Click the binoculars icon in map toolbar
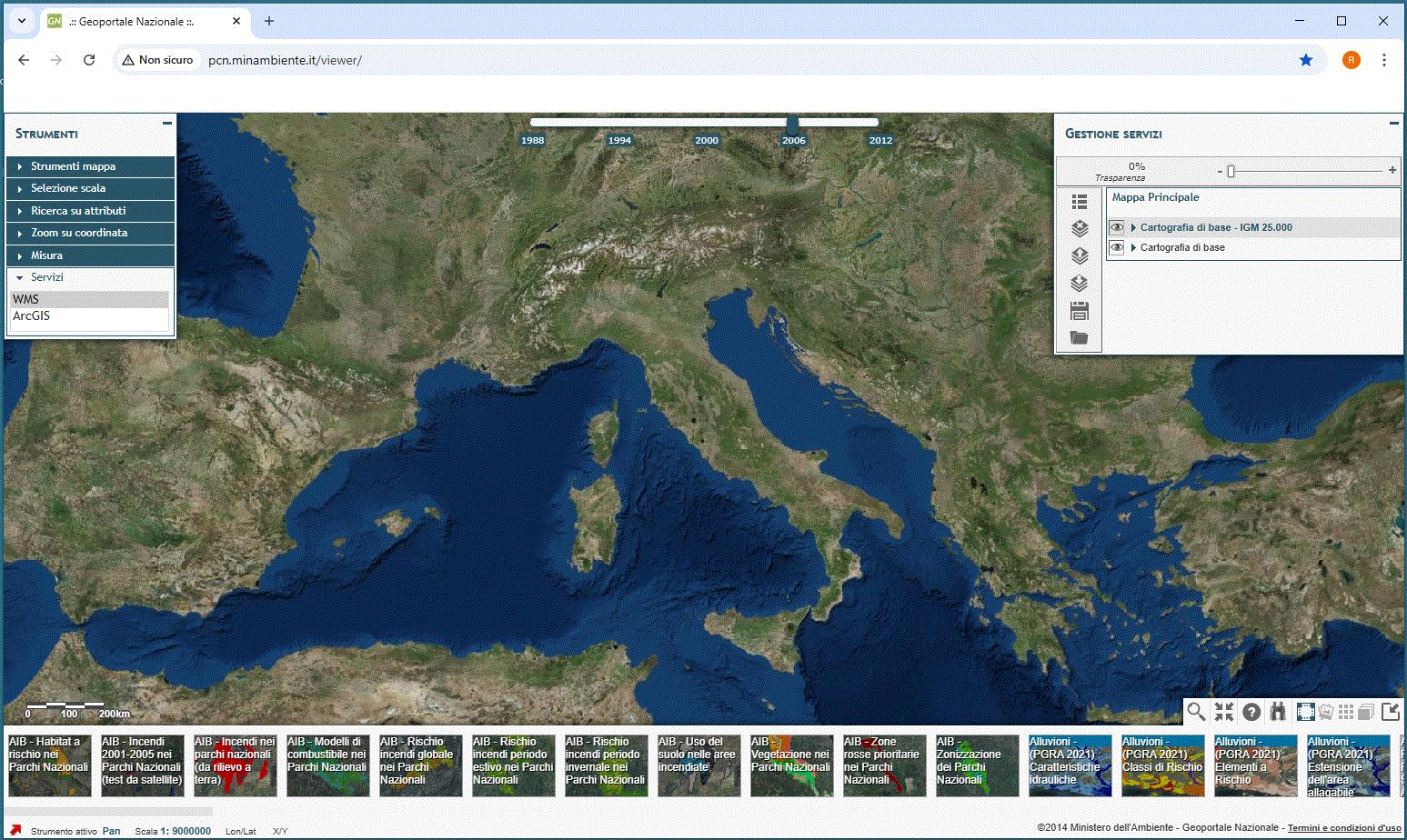 click(1278, 712)
